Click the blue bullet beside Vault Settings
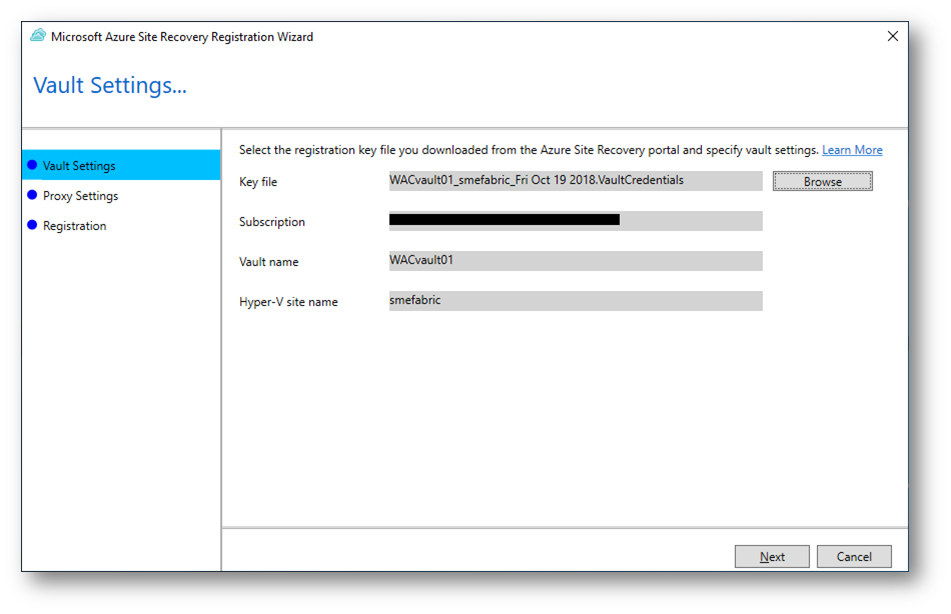 32,165
